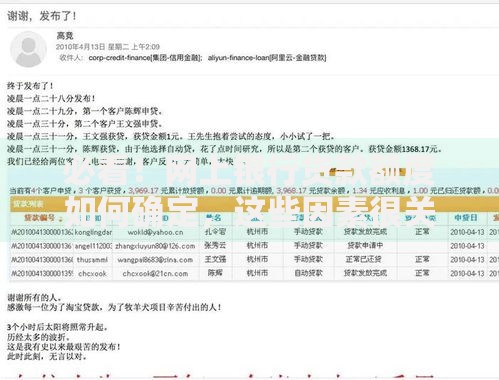This screenshot has width=499, height=380.
Task: Click the sender name 高竞
Action: (x=65, y=35)
